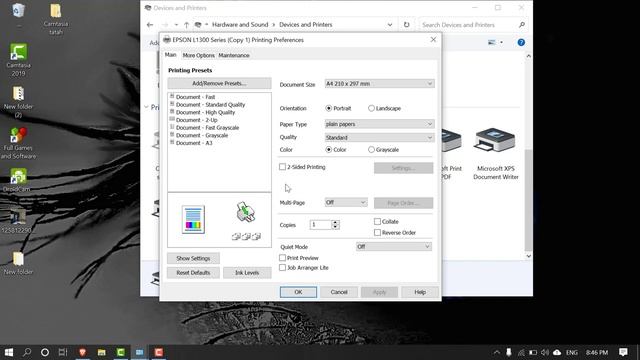Choose Color printing option

[336, 150]
